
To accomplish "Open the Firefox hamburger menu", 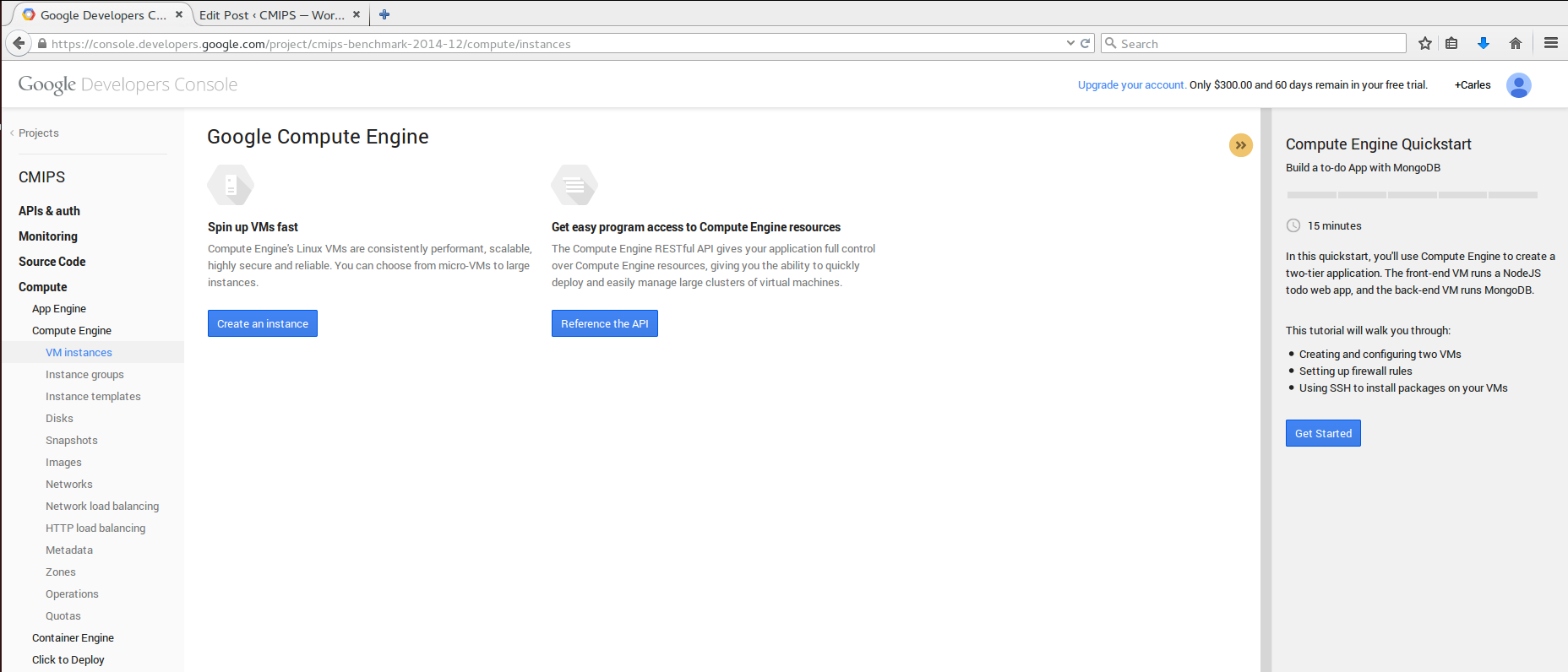I will pos(1551,43).
